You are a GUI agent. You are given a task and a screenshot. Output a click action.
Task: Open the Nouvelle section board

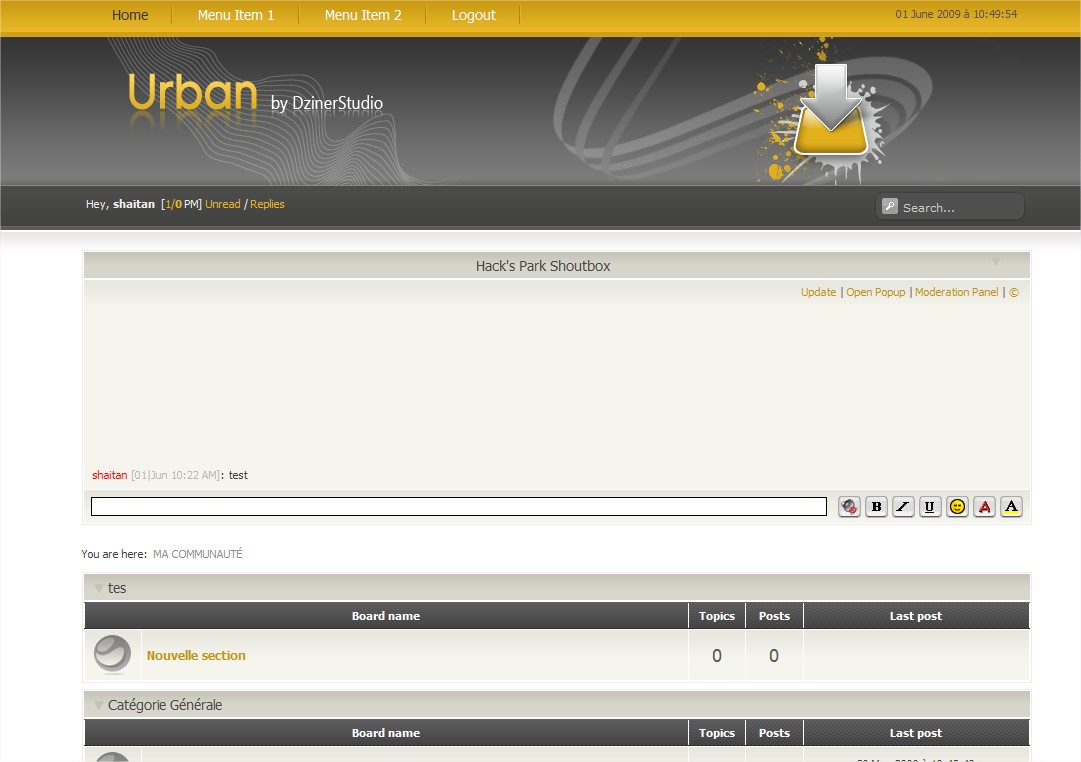196,656
